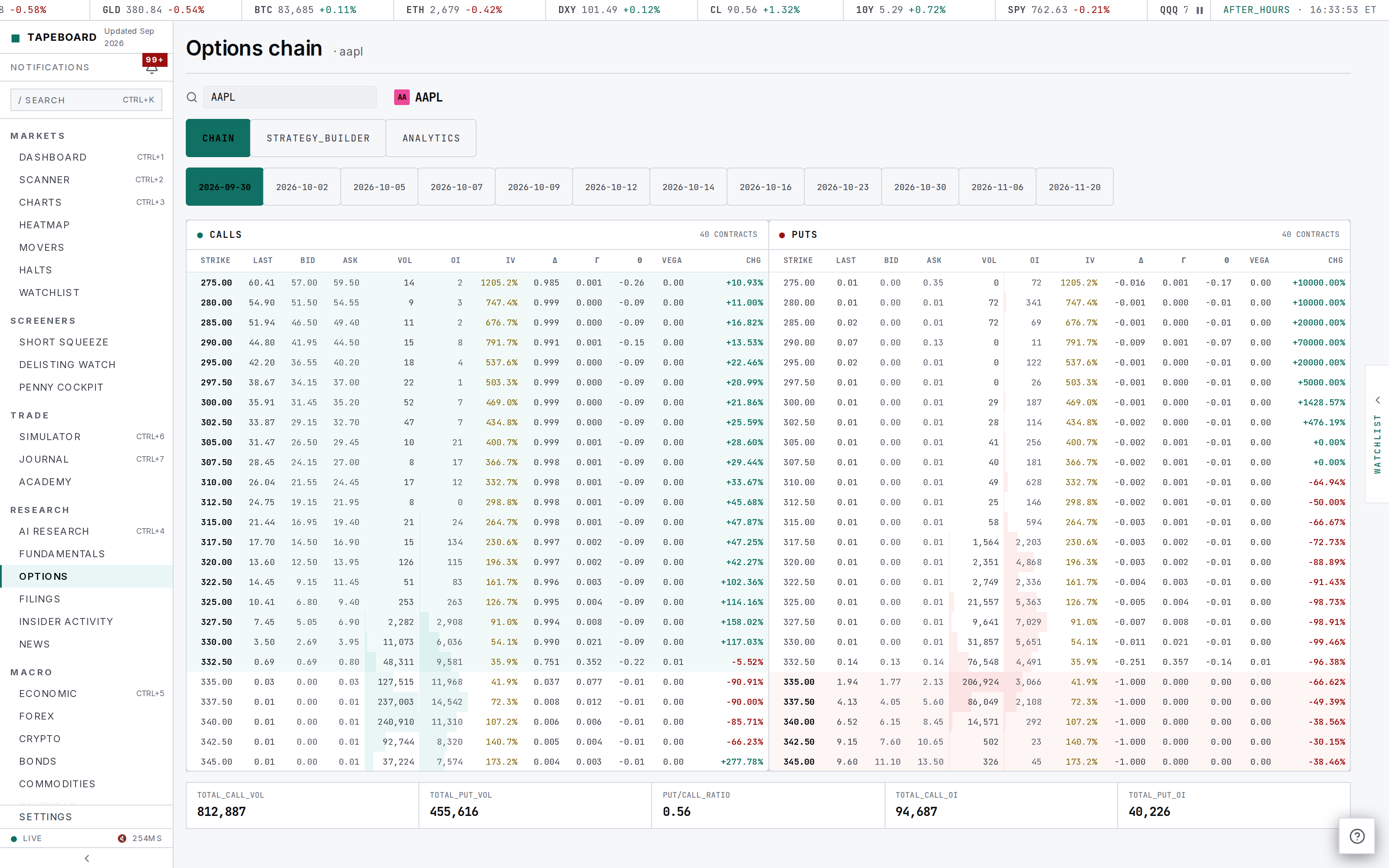Sort puts by the OI column header

tap(1034, 261)
